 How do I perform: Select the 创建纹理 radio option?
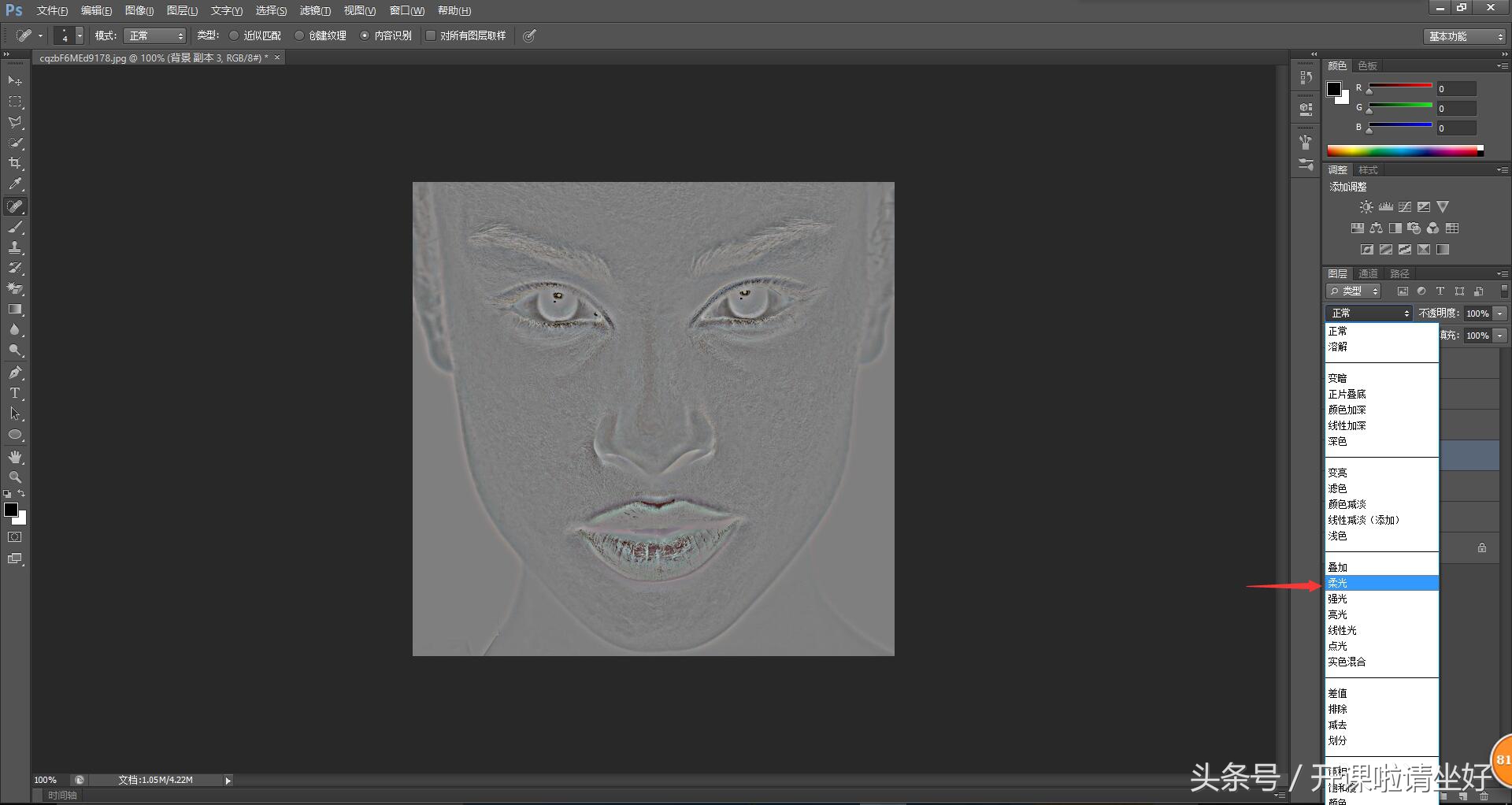299,35
